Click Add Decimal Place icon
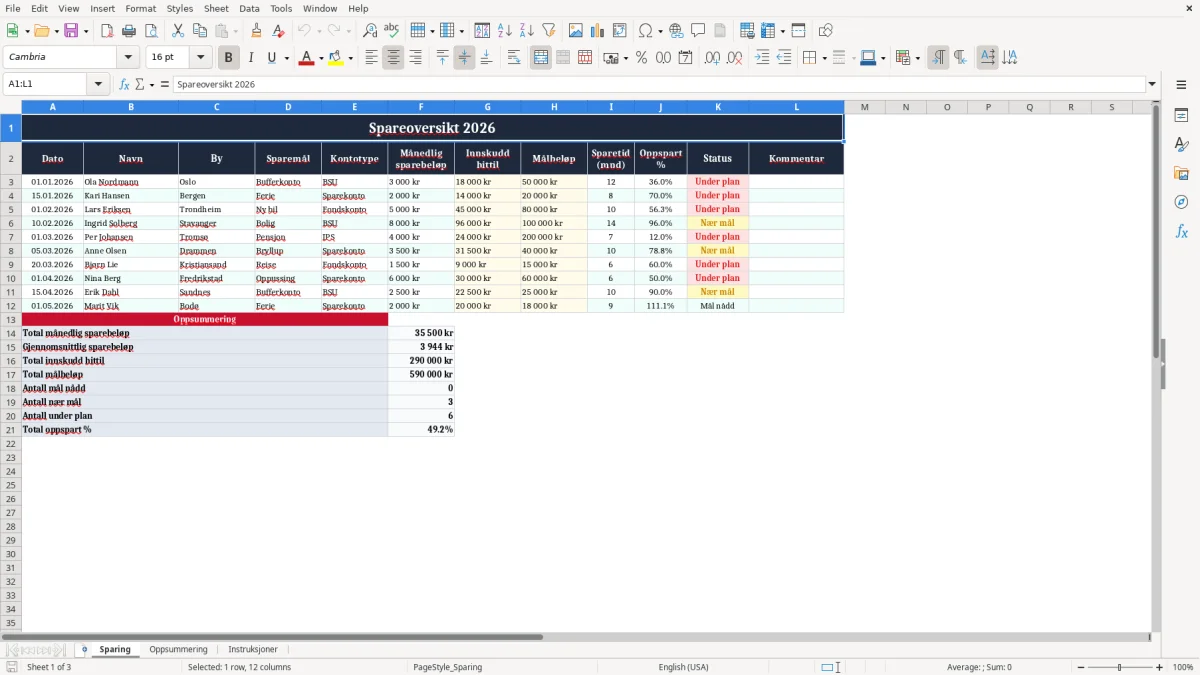Viewport: 1200px width, 675px height. click(x=712, y=58)
